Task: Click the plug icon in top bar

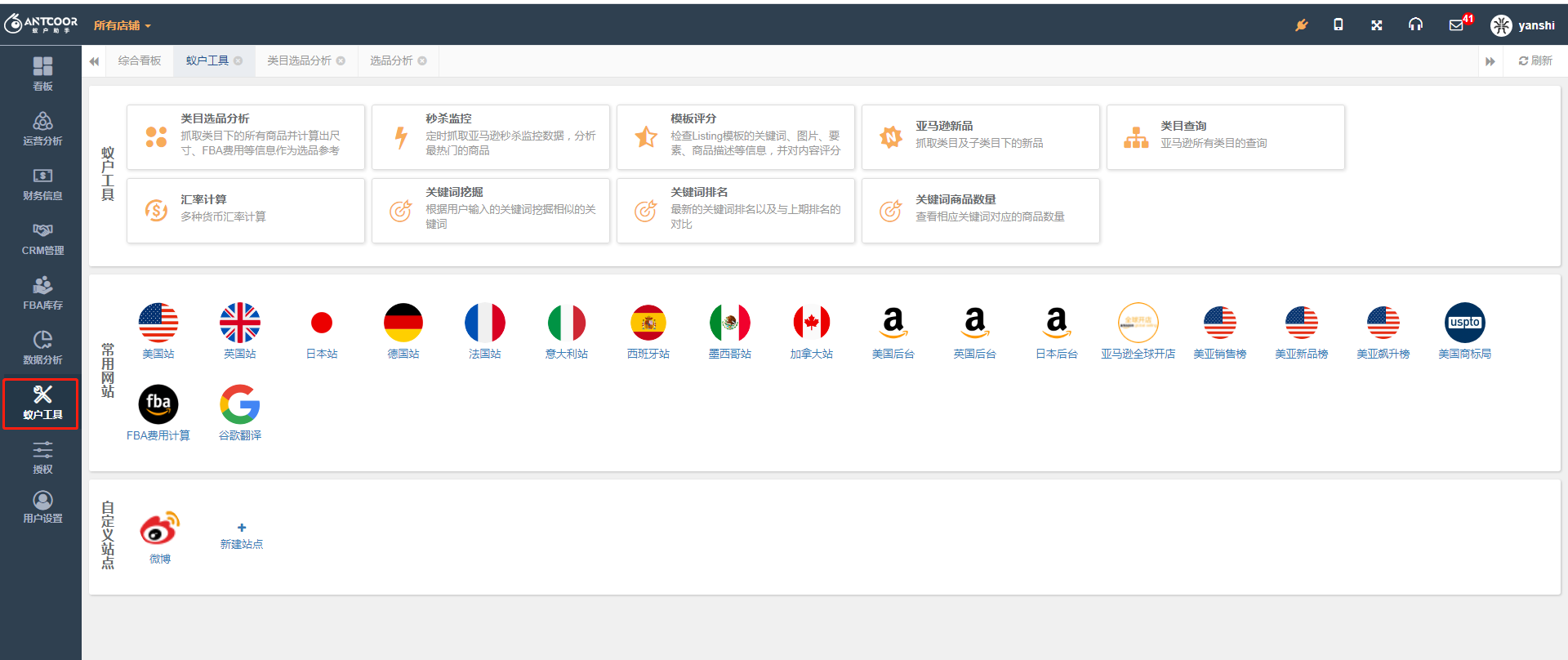Action: click(x=1302, y=25)
